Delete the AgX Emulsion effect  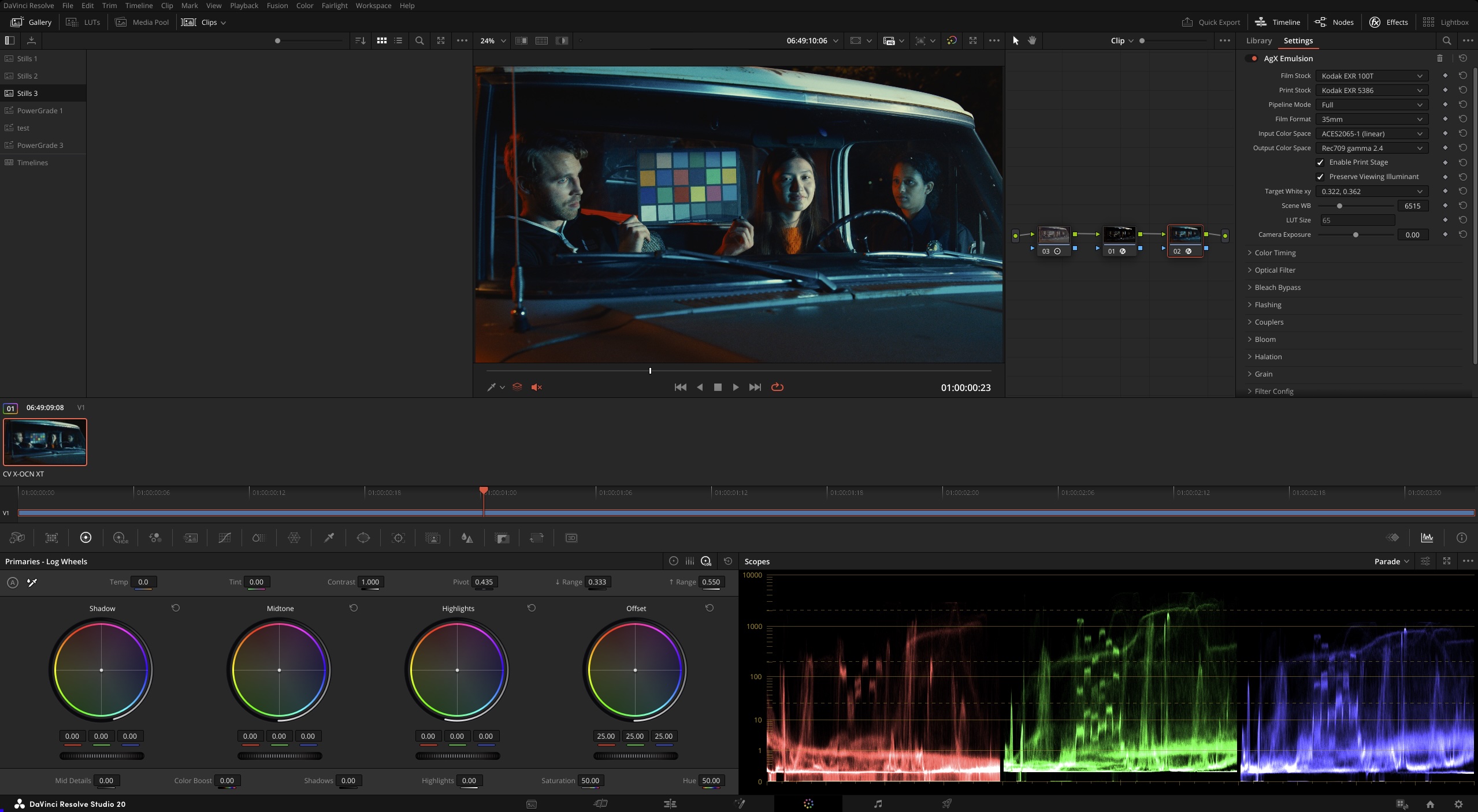[1439, 58]
